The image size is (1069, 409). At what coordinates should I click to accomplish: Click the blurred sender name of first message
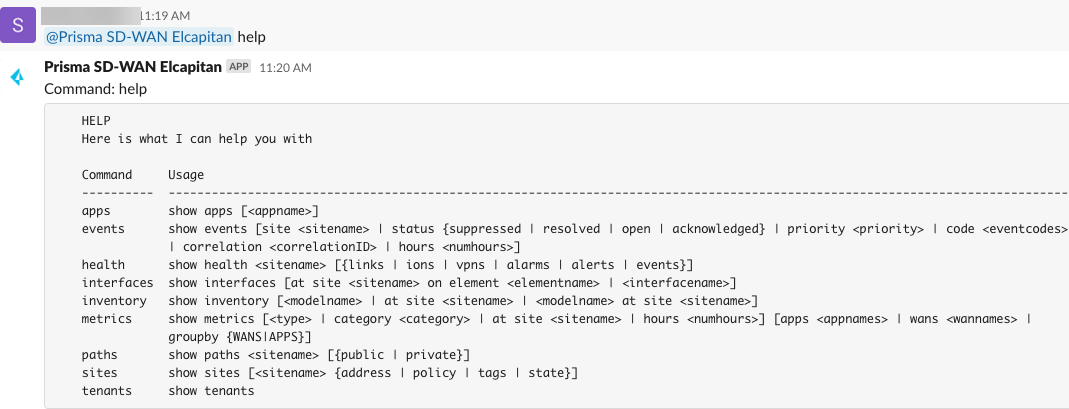(92, 16)
